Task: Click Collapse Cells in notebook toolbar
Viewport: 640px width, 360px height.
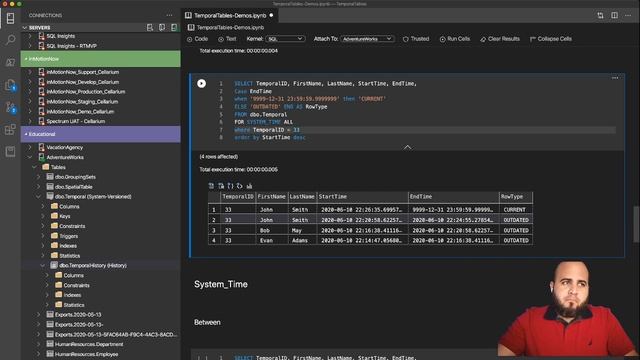Action: coord(551,39)
